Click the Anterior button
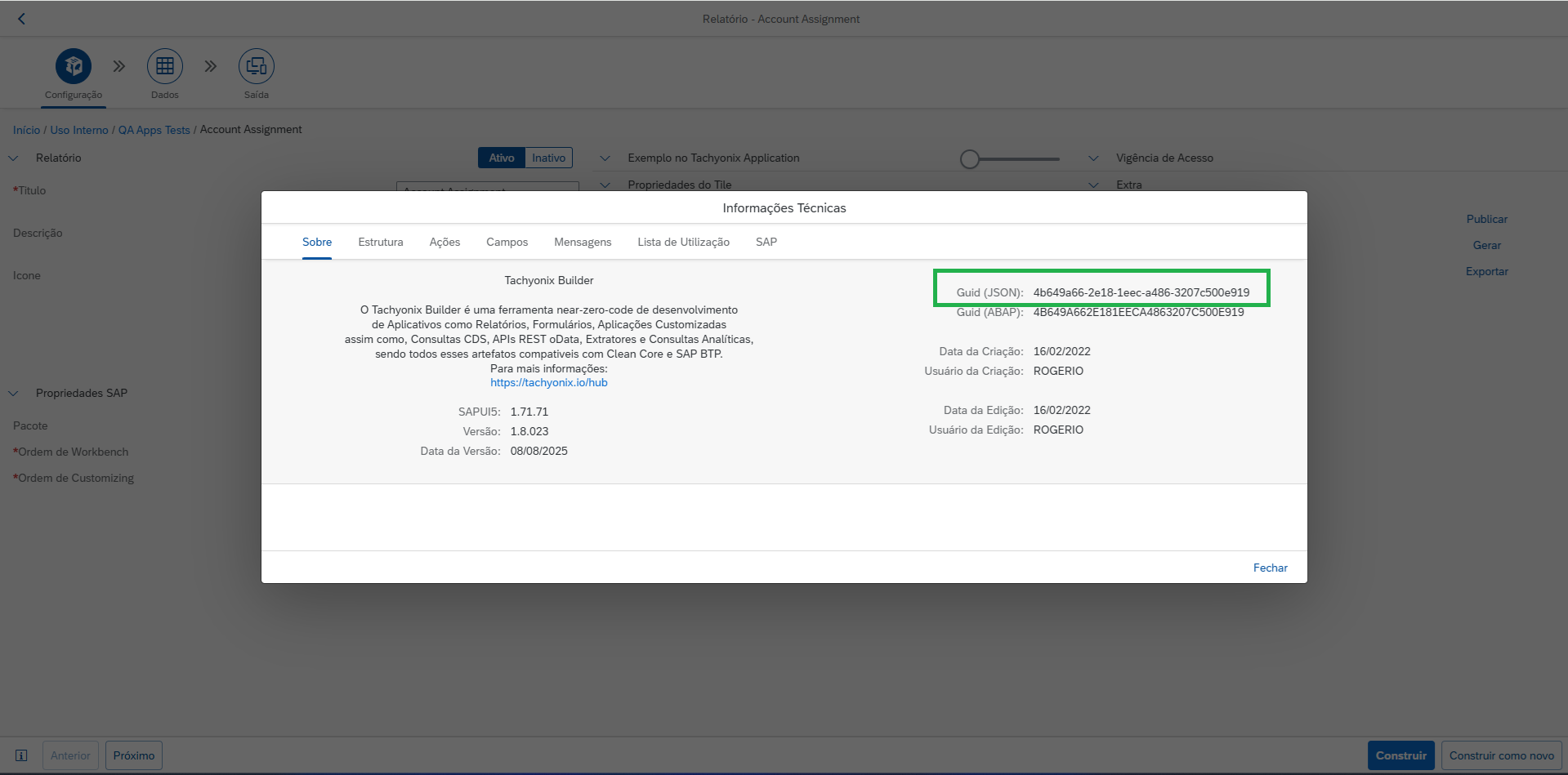This screenshot has height=775, width=1568. [x=70, y=755]
